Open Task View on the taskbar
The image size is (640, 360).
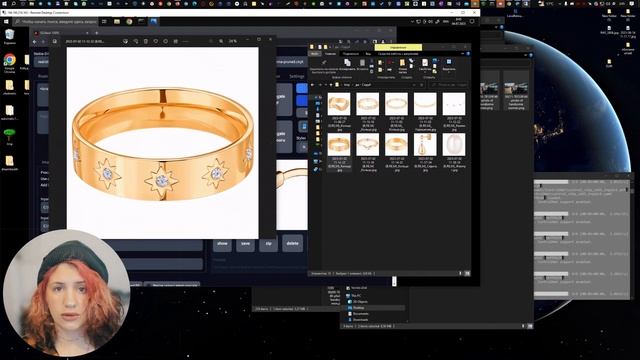click(104, 21)
